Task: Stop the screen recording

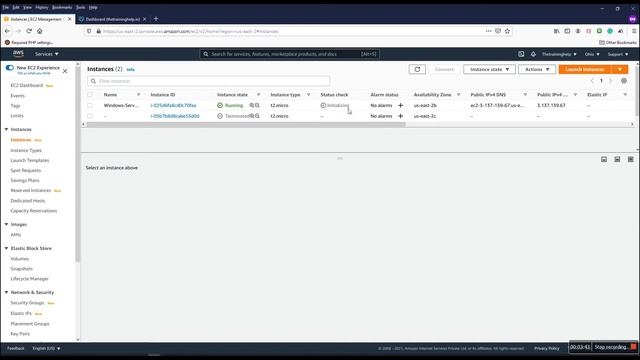Action: point(615,347)
